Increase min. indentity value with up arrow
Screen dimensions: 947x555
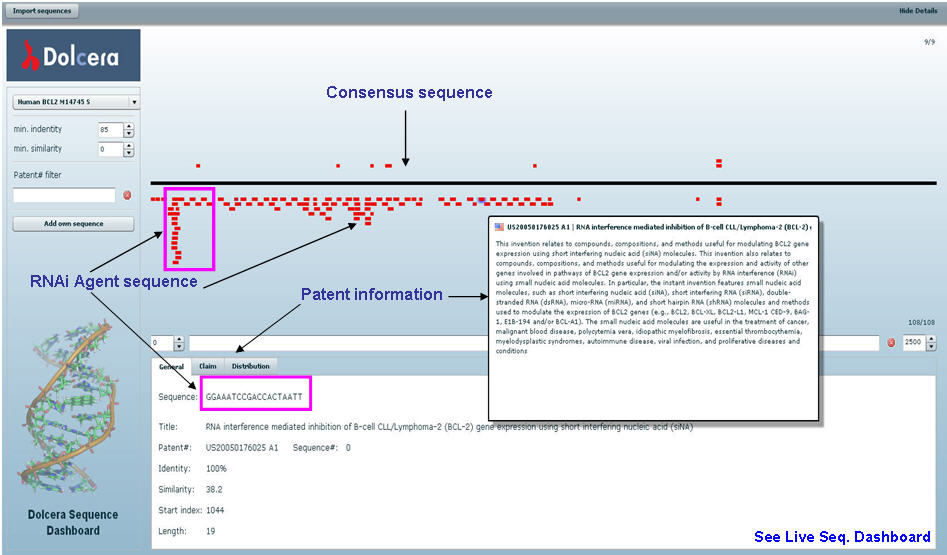128,126
